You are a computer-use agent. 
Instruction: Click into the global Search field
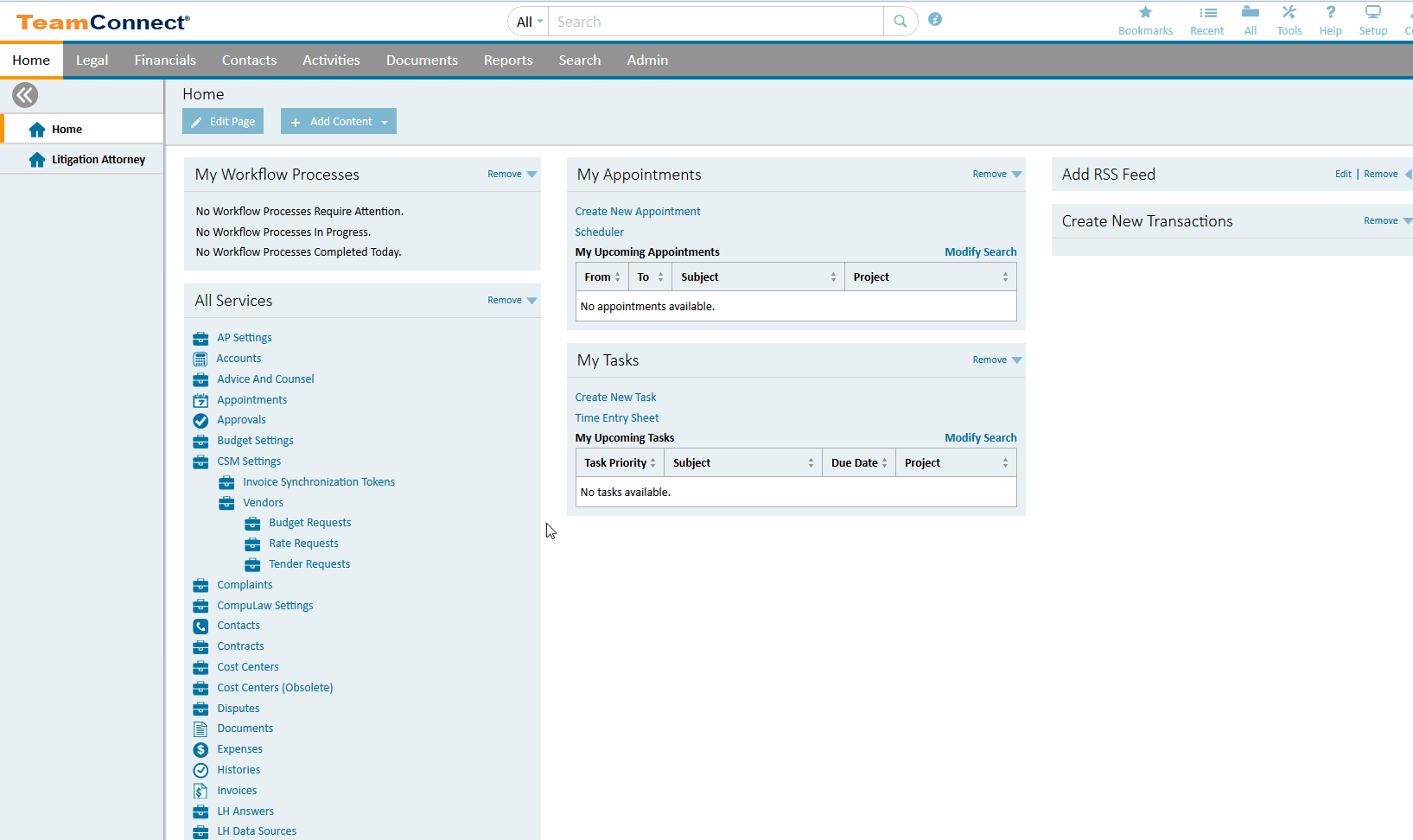[x=716, y=22]
